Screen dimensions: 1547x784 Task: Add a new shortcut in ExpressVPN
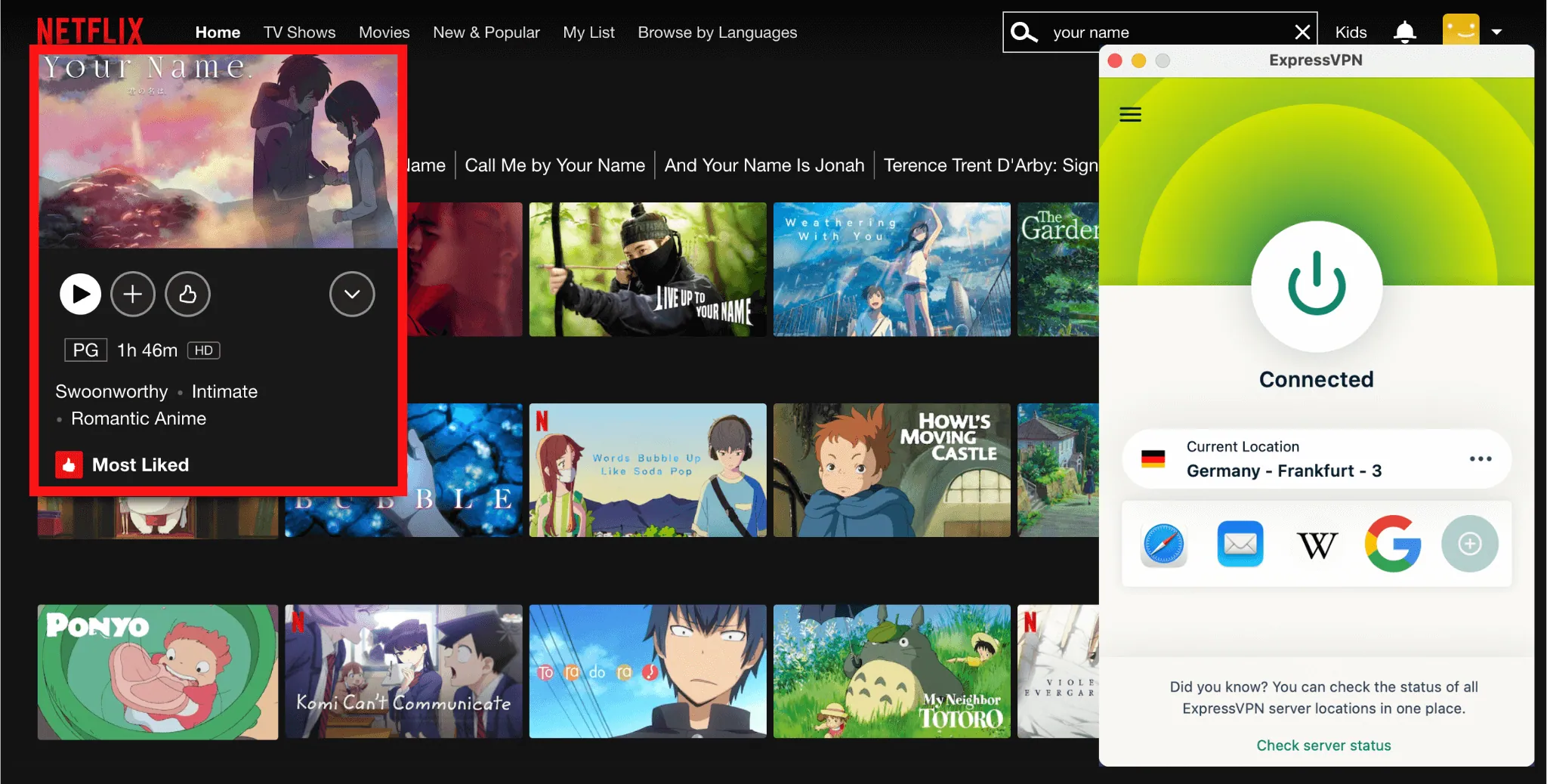(1469, 544)
